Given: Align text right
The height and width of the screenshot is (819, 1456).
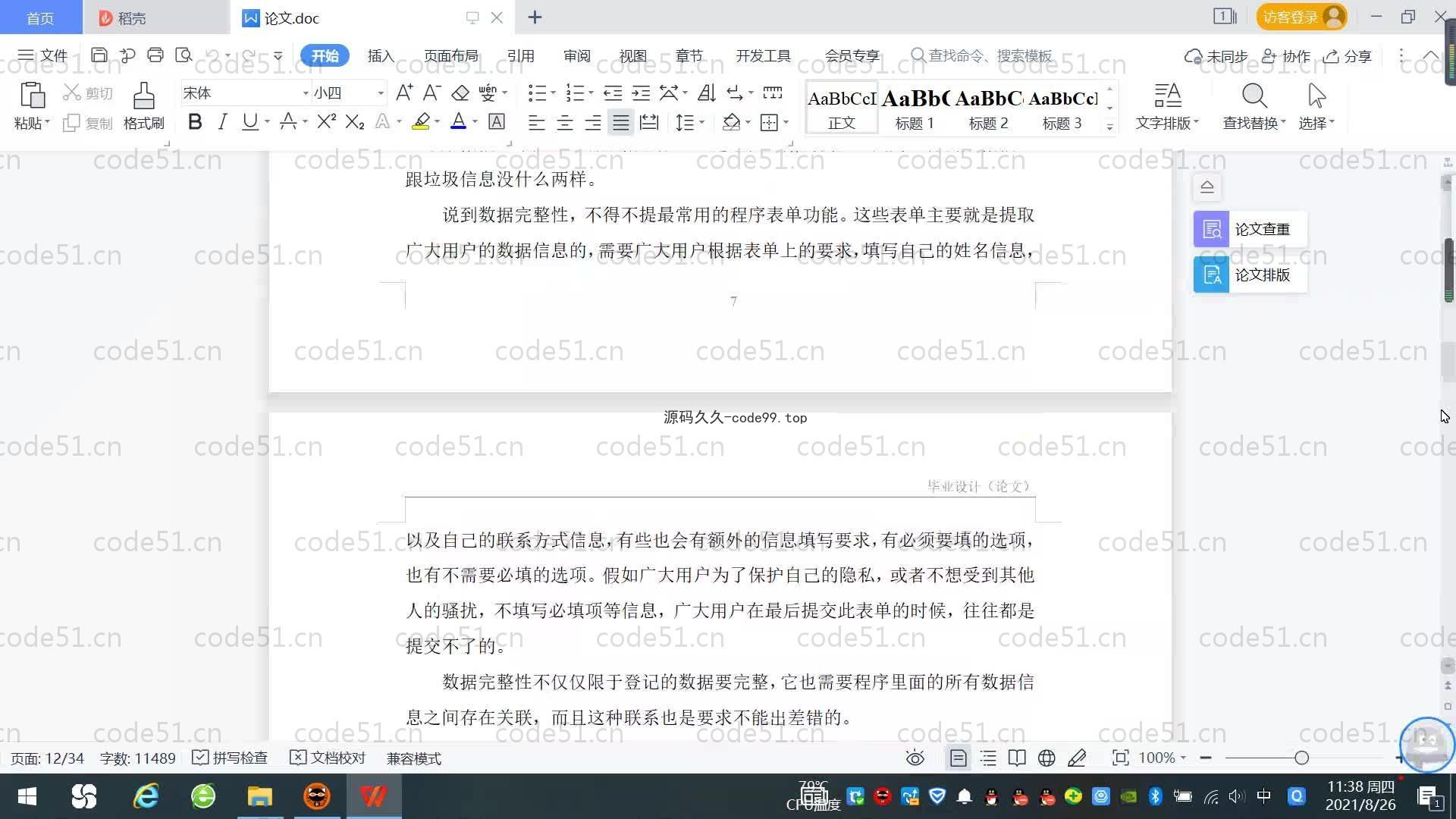Looking at the screenshot, I should (592, 122).
